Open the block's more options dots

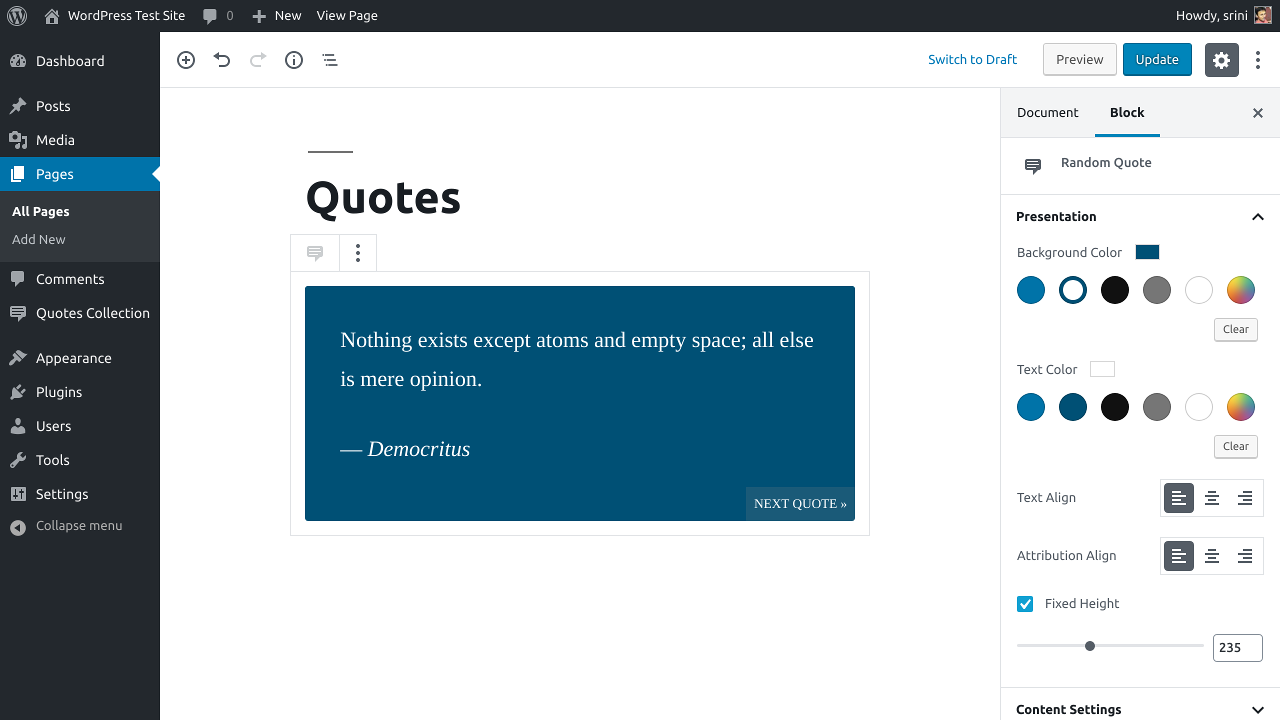tap(358, 254)
